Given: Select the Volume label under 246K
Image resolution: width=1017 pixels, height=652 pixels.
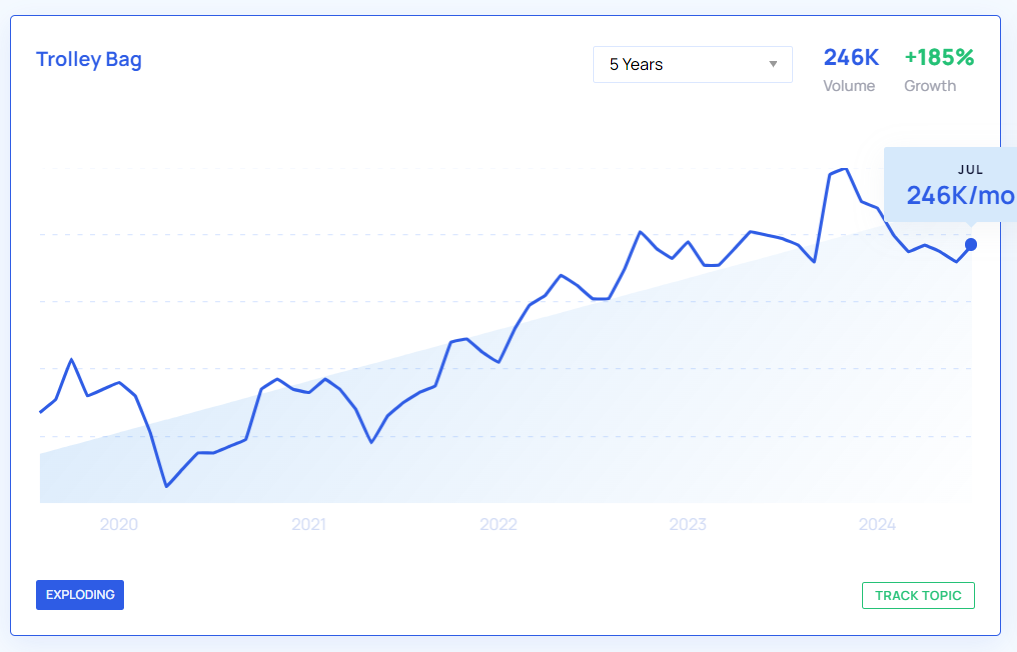Looking at the screenshot, I should (x=849, y=86).
